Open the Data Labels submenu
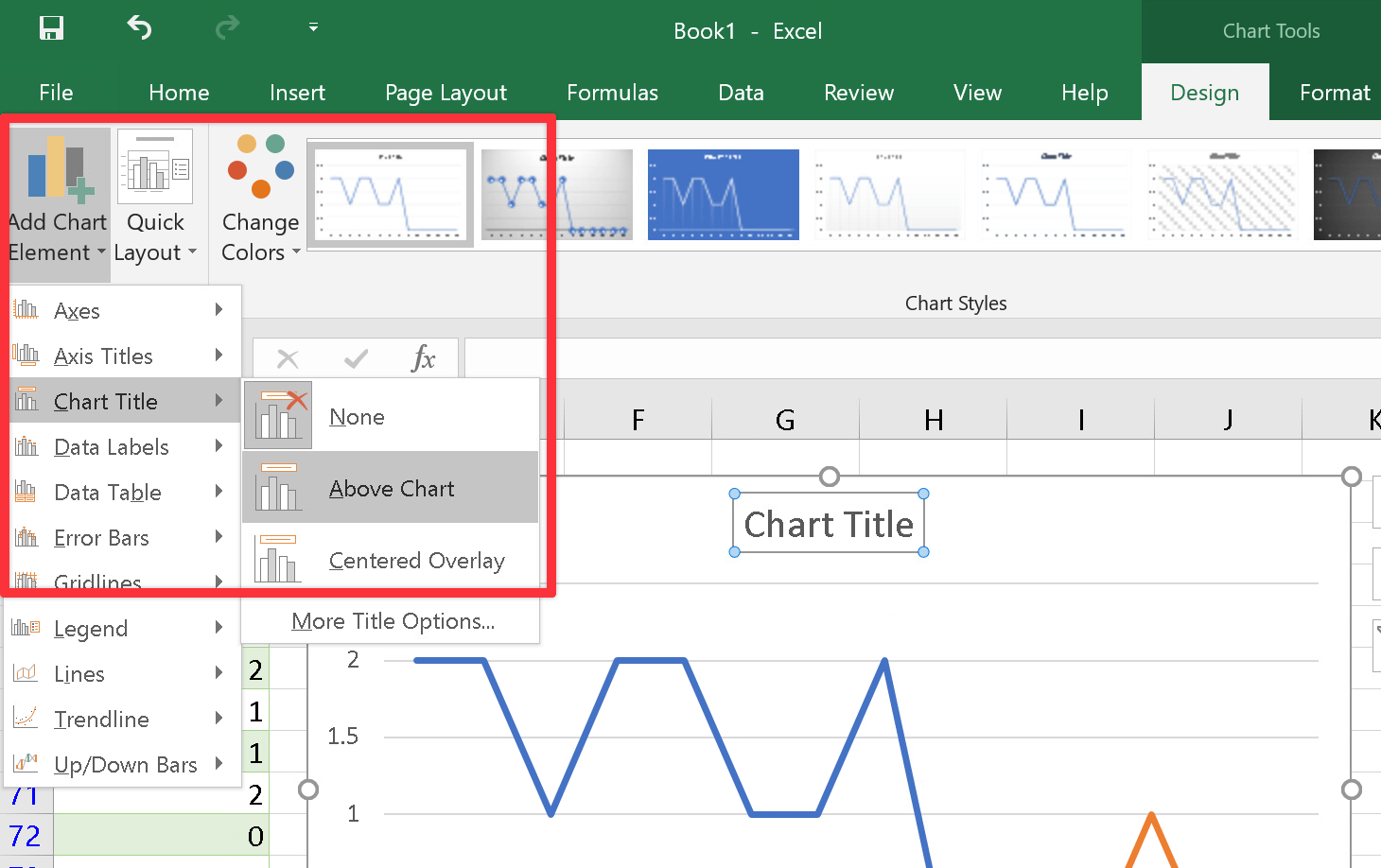 pyautogui.click(x=123, y=446)
